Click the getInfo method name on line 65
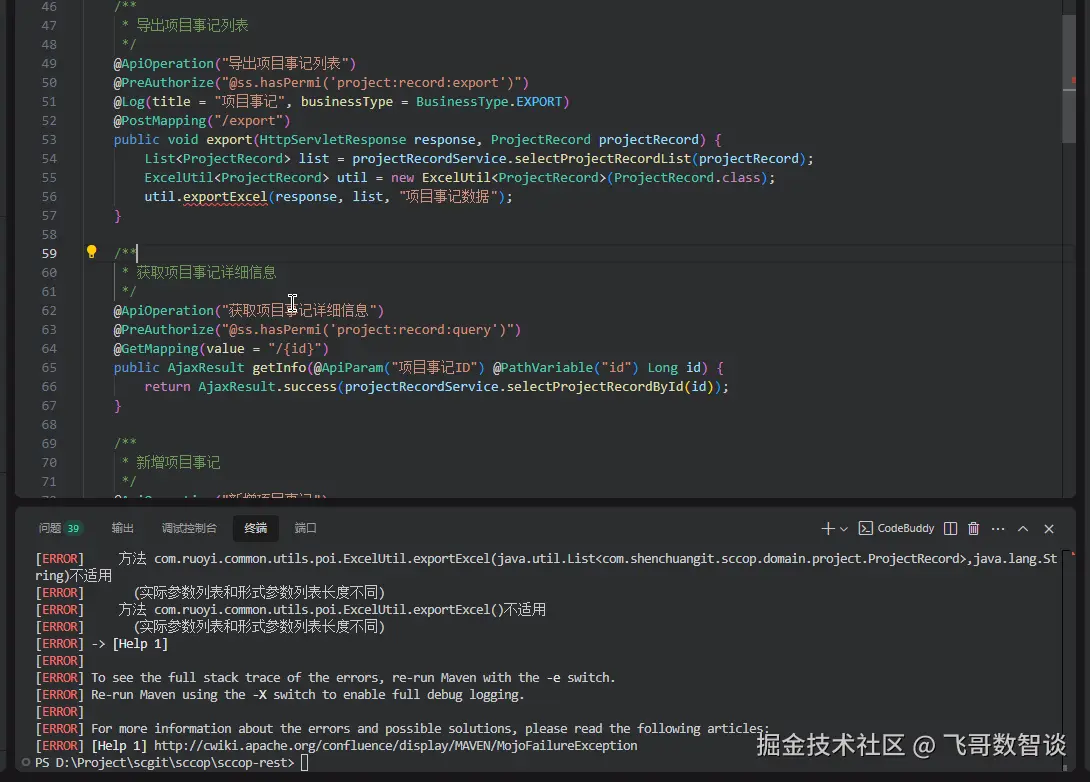The height and width of the screenshot is (782, 1090). point(279,368)
